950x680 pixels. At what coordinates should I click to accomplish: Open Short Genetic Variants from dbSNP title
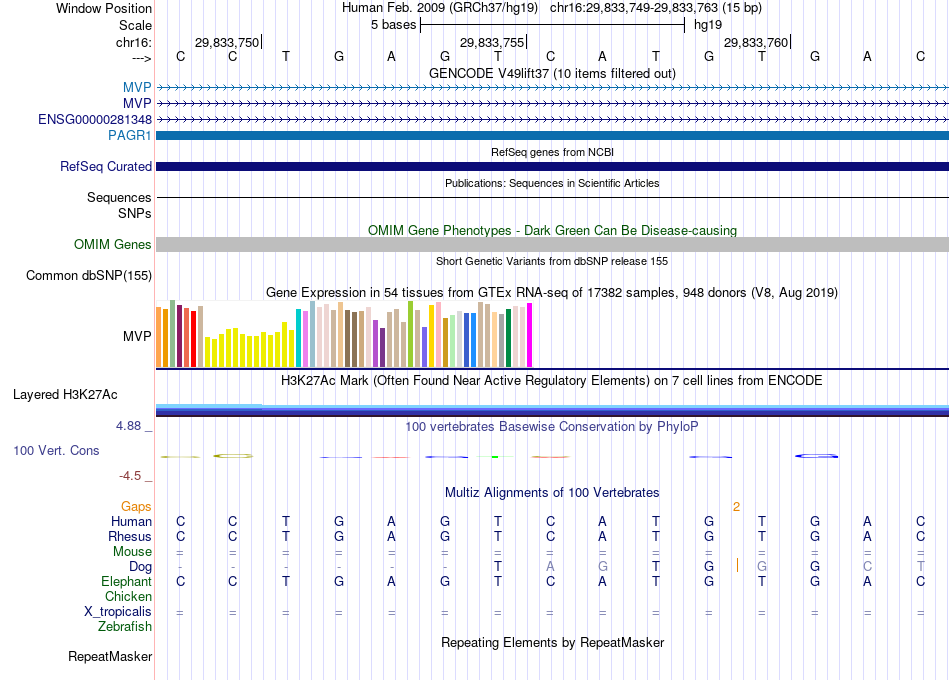coord(552,261)
